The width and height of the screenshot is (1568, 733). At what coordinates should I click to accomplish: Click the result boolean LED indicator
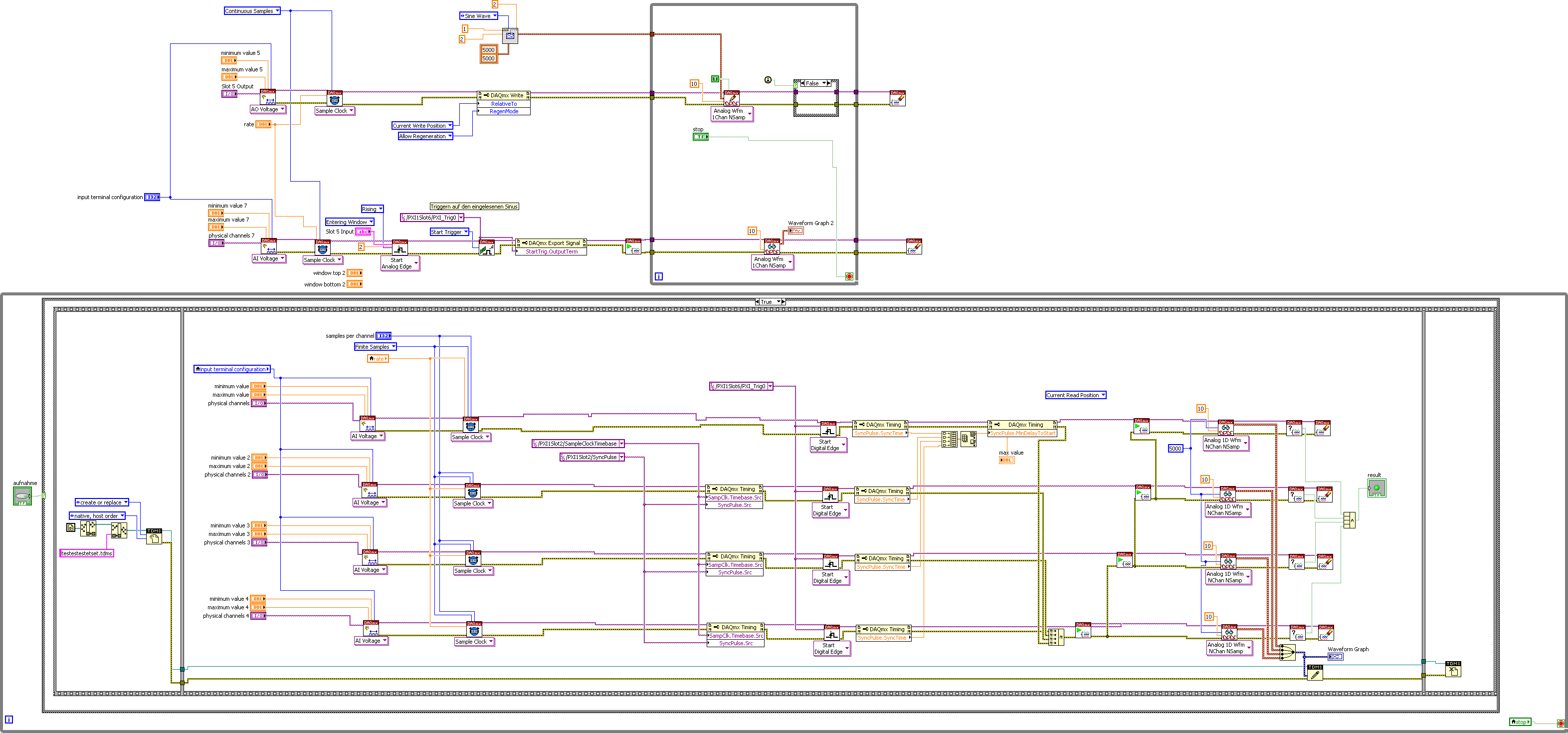tap(1376, 488)
